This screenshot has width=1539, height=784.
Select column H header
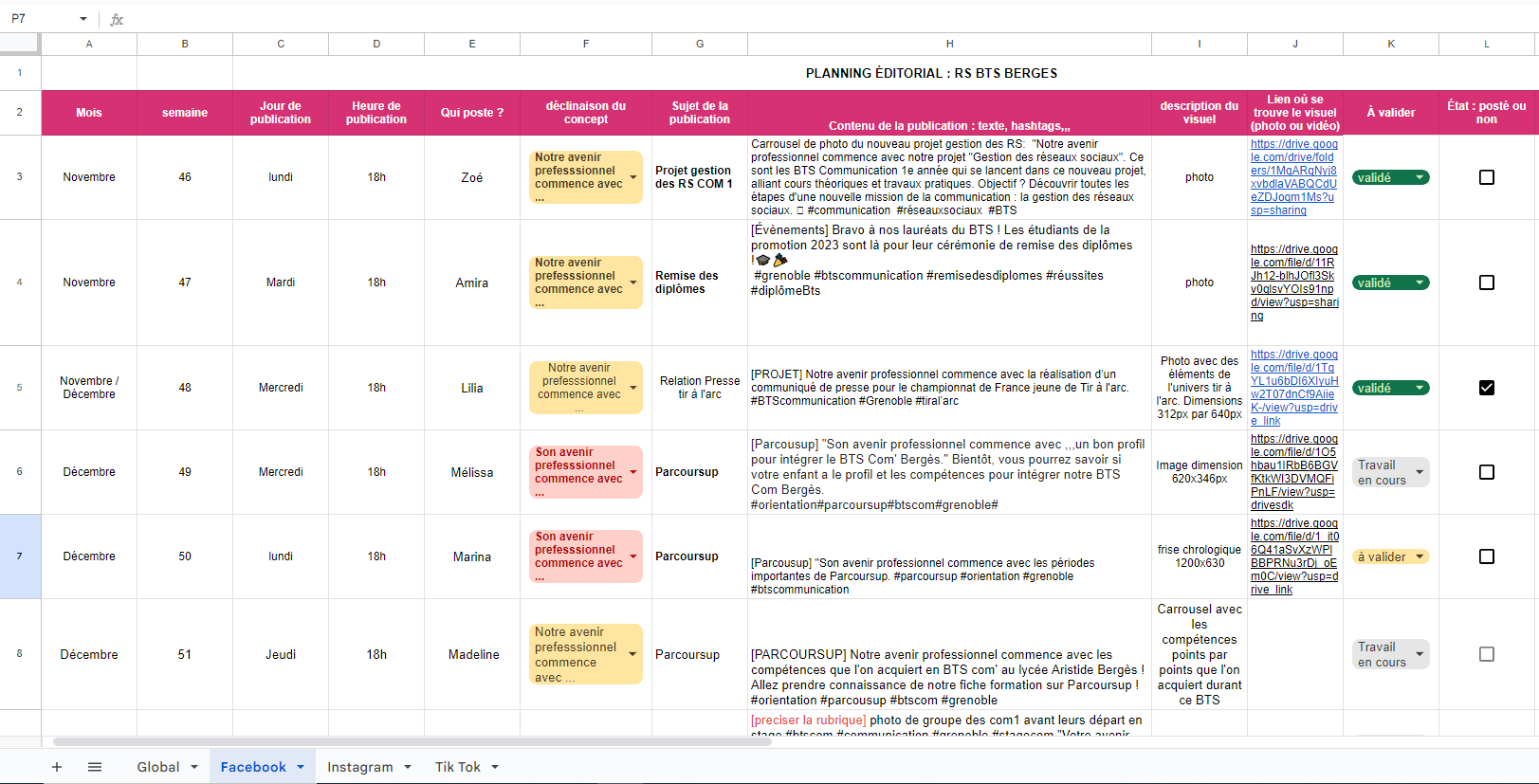coord(949,44)
